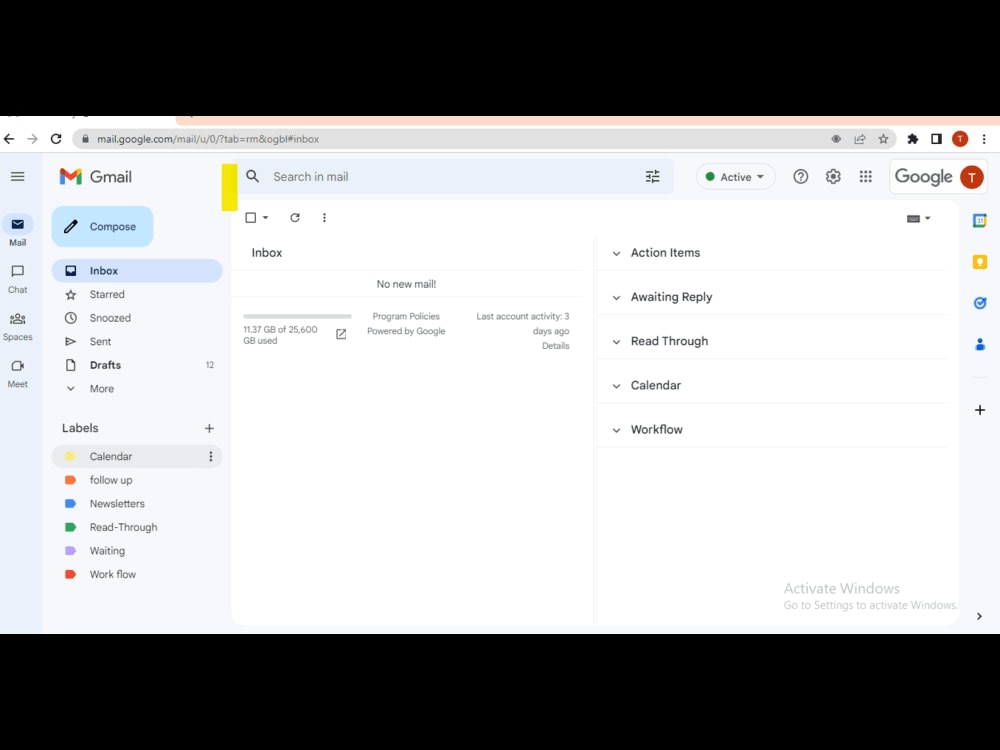Viewport: 1000px width, 750px height.
Task: Tick the select all checkbox
Action: click(x=251, y=217)
